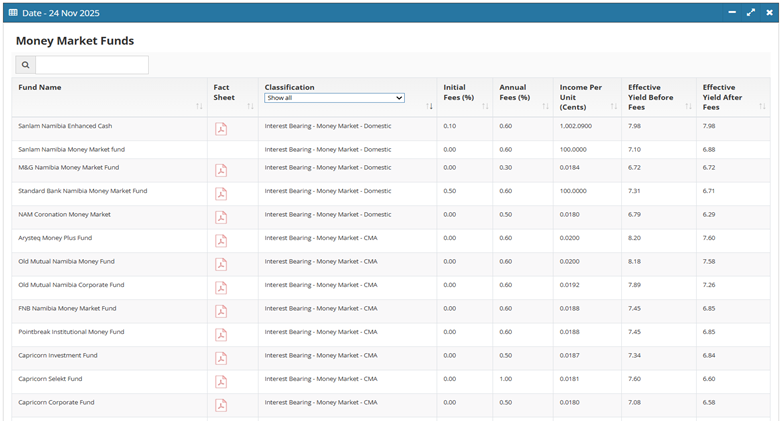This screenshot has width=781, height=421.
Task: Click yield before fees 7.08 for Capricorn Corporate Fund
Action: tap(635, 403)
